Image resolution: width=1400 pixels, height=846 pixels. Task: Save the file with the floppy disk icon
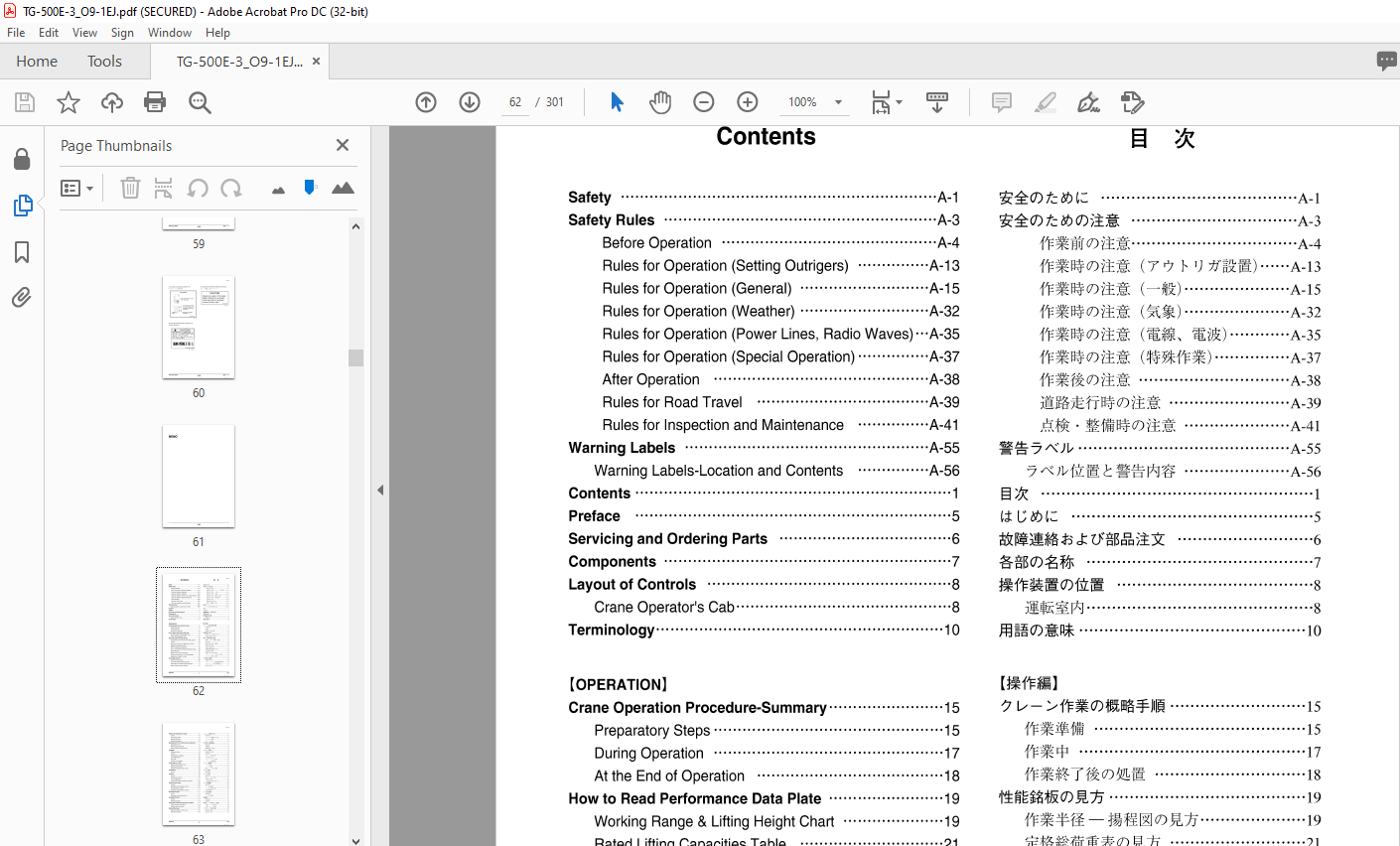(x=25, y=102)
